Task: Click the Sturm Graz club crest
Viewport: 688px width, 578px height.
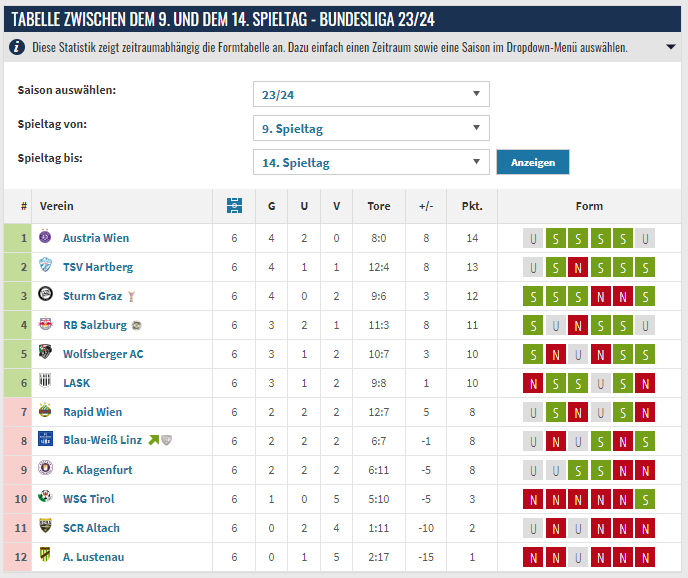Action: click(45, 296)
